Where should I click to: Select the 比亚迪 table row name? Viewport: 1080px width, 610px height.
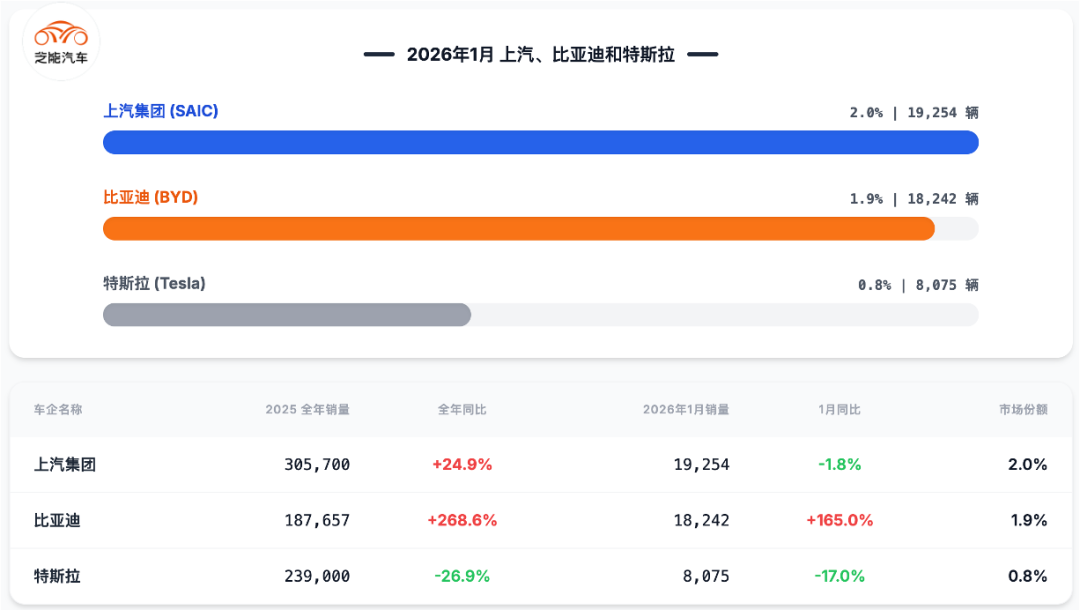coord(57,520)
